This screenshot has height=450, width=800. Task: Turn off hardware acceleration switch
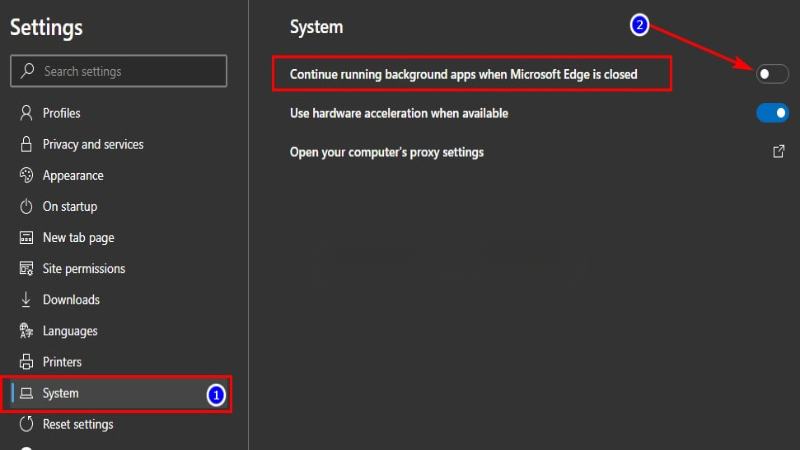pos(772,113)
